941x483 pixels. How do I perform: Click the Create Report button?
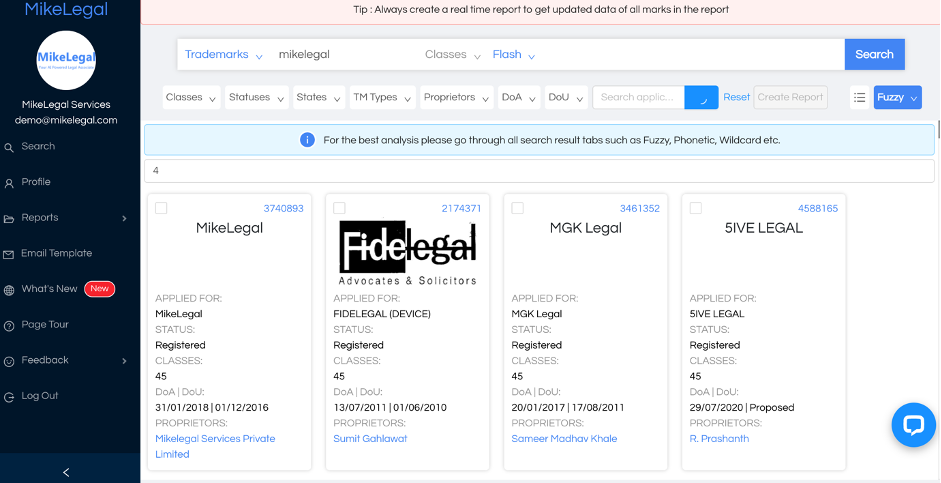790,97
